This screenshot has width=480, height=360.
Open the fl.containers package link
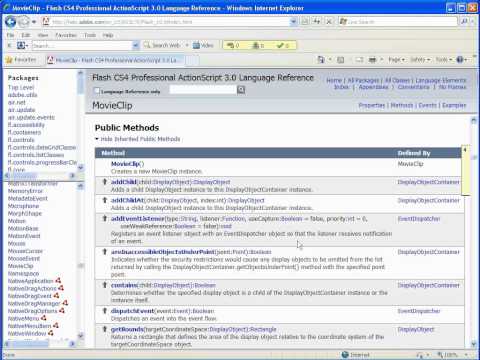(24, 132)
